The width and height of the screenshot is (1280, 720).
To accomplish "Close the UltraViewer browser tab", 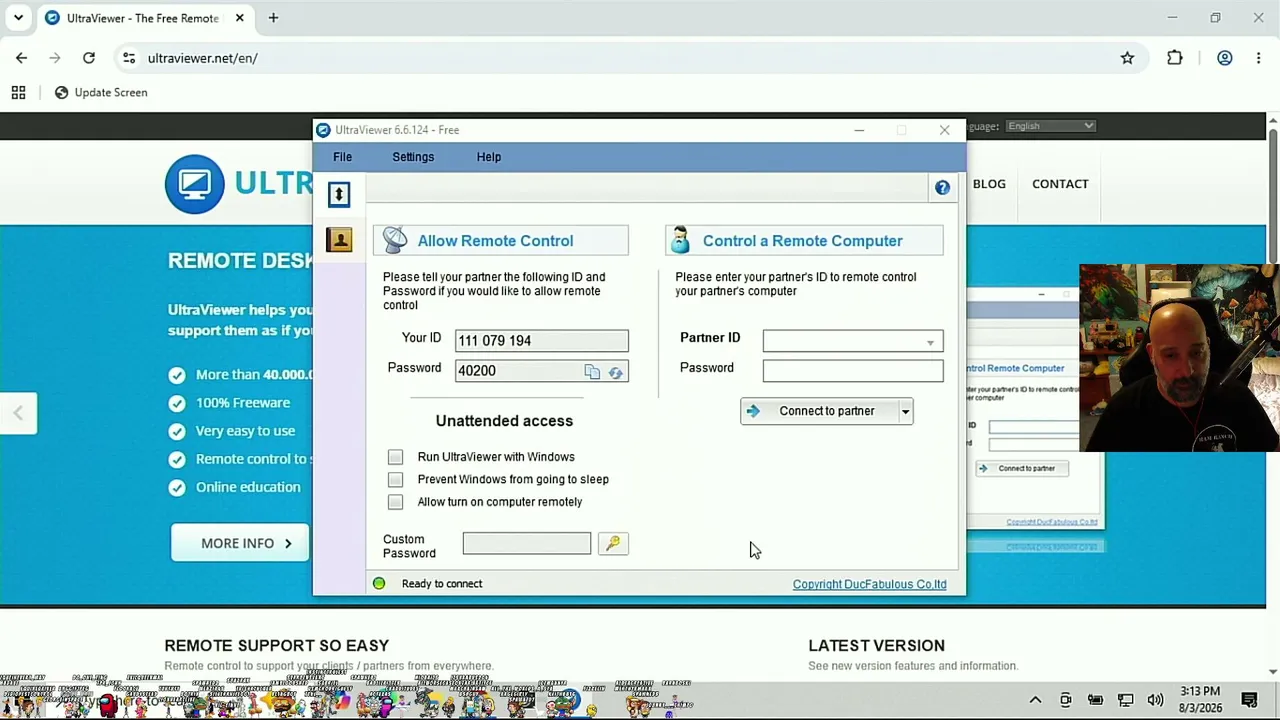I will point(240,18).
